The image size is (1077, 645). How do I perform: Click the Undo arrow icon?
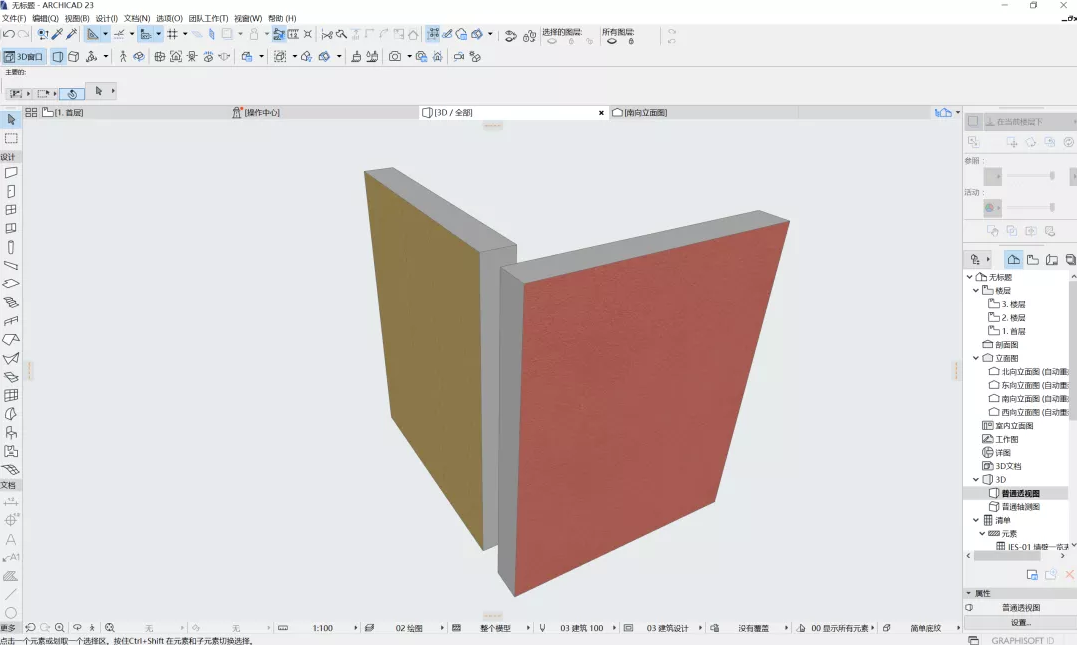(9, 34)
